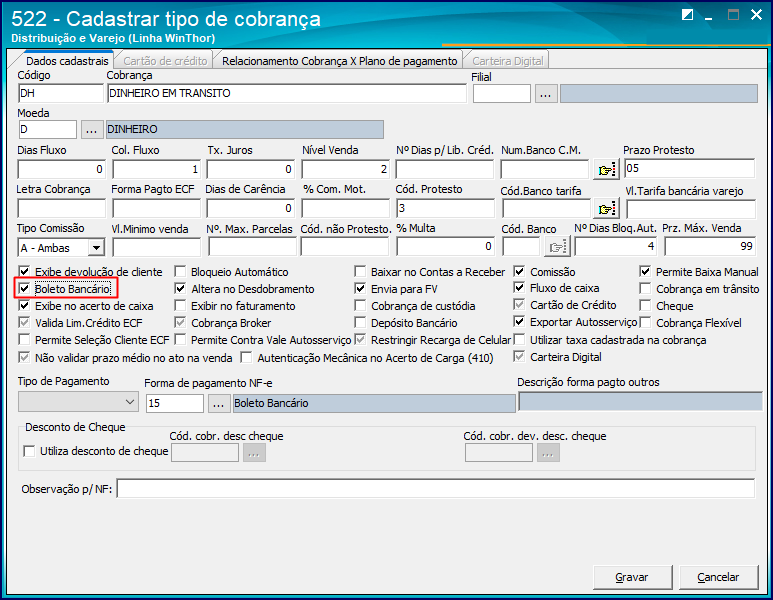Click the Cód. Protesto field
The image size is (773, 600).
(445, 208)
